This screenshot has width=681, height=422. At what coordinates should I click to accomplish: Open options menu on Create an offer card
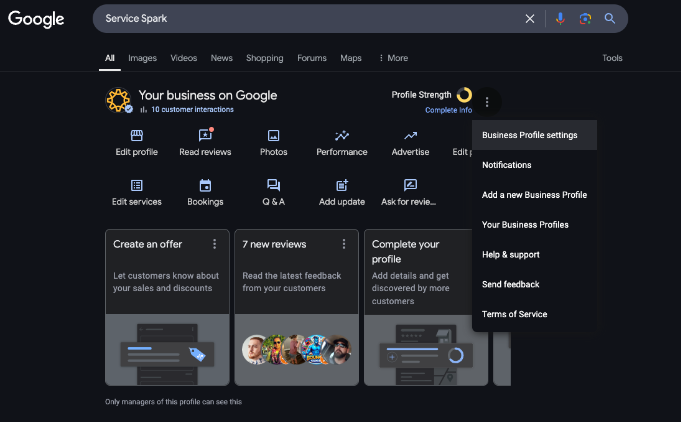point(214,244)
